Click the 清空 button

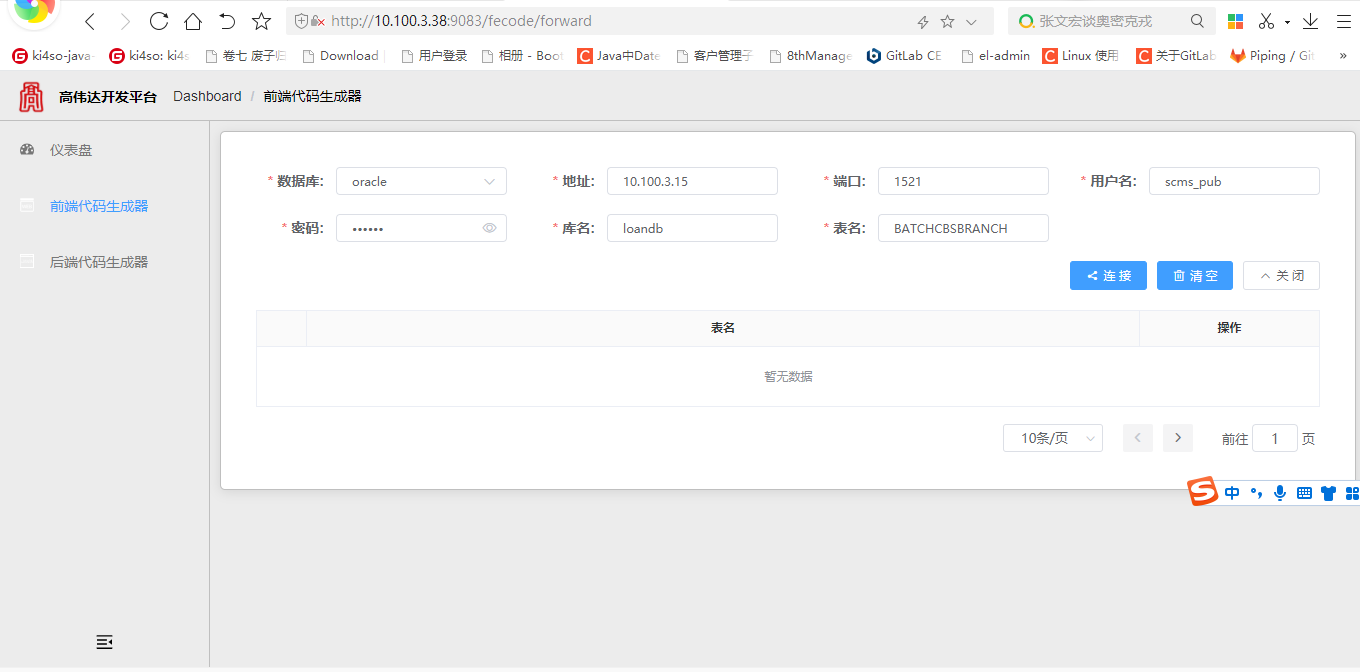[1194, 276]
